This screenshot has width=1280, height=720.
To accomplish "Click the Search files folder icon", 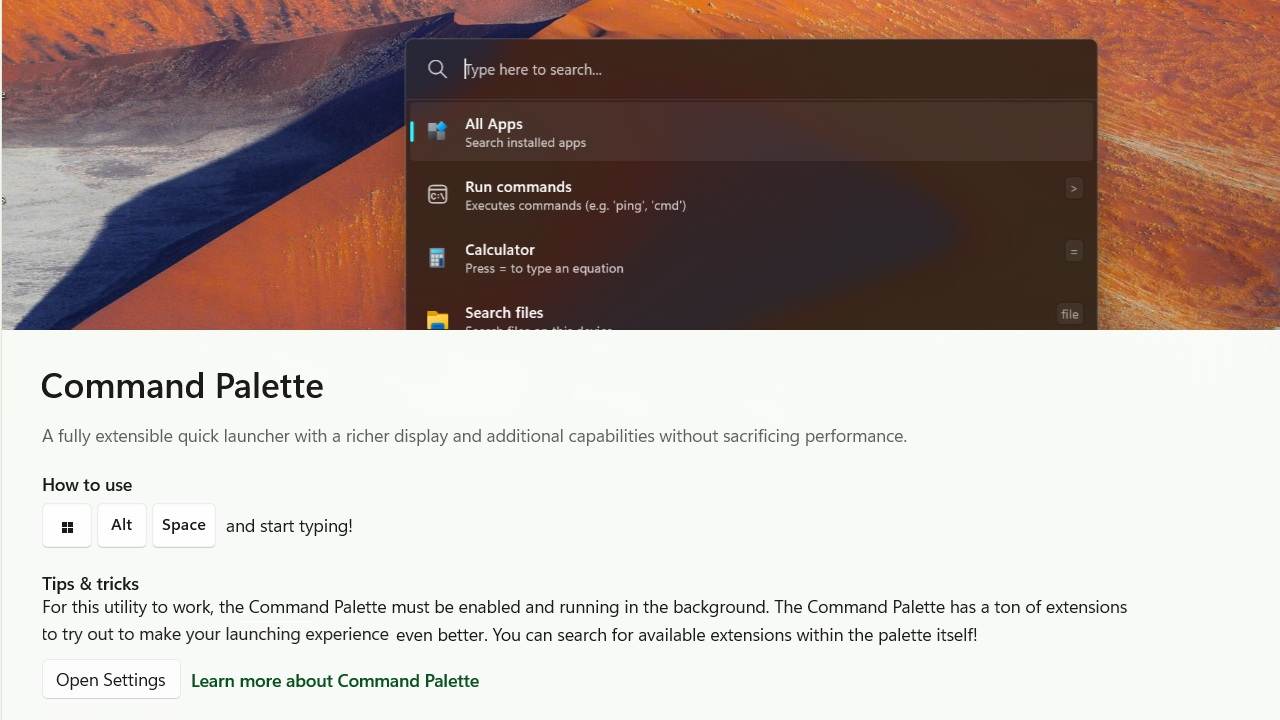I will 437,320.
